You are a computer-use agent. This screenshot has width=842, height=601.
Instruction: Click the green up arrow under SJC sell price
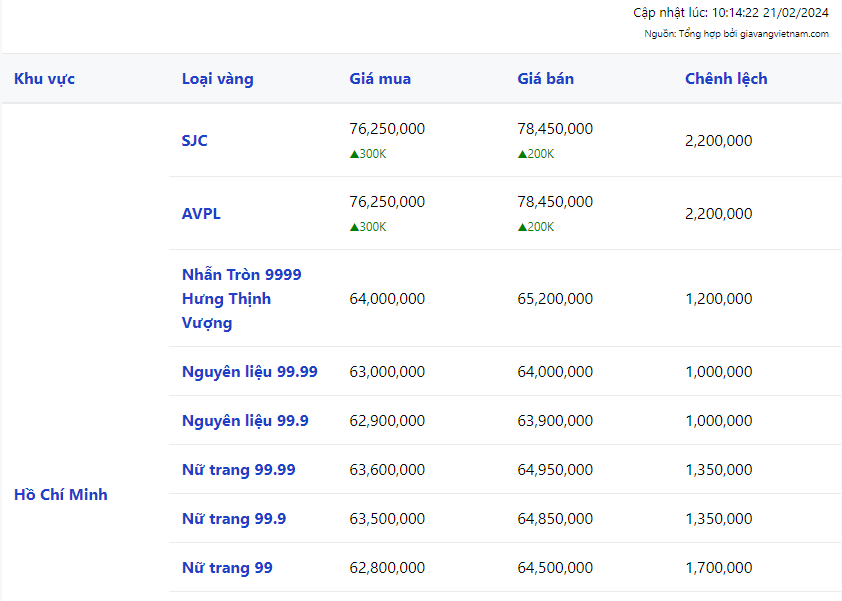522,154
